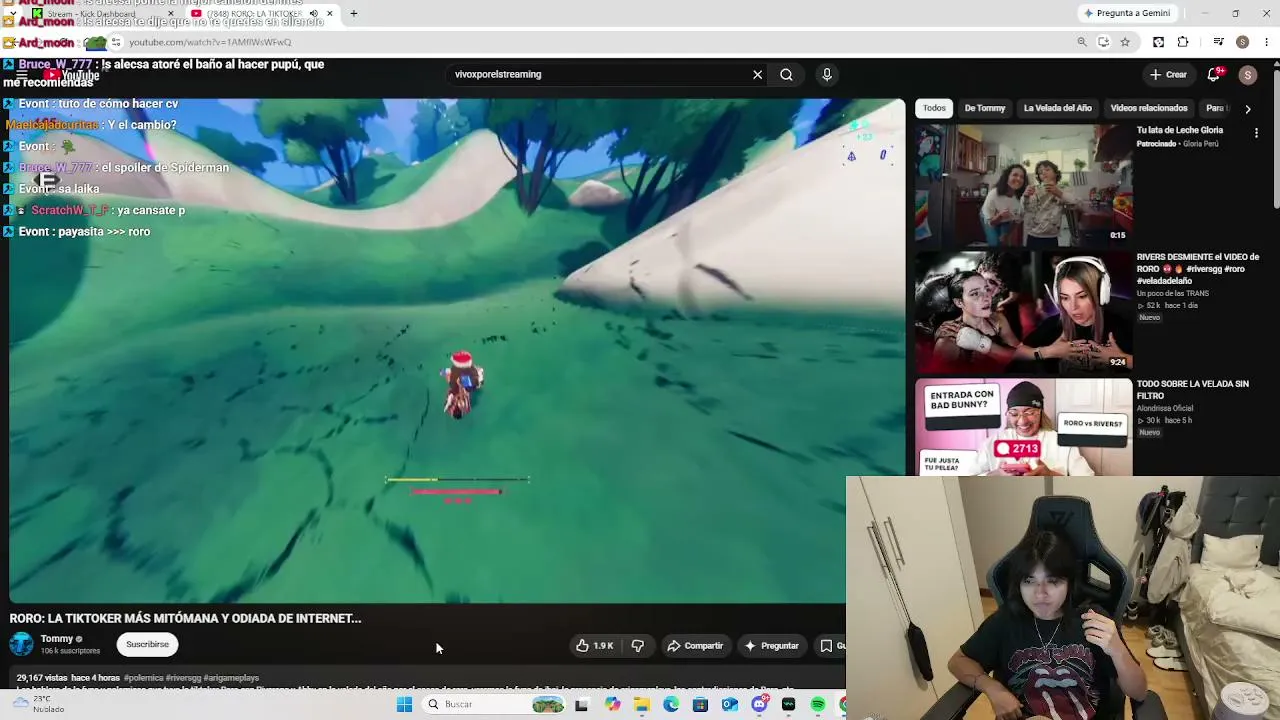The image size is (1280, 720).
Task: Click the taskbar Buscar search box
Action: (494, 705)
